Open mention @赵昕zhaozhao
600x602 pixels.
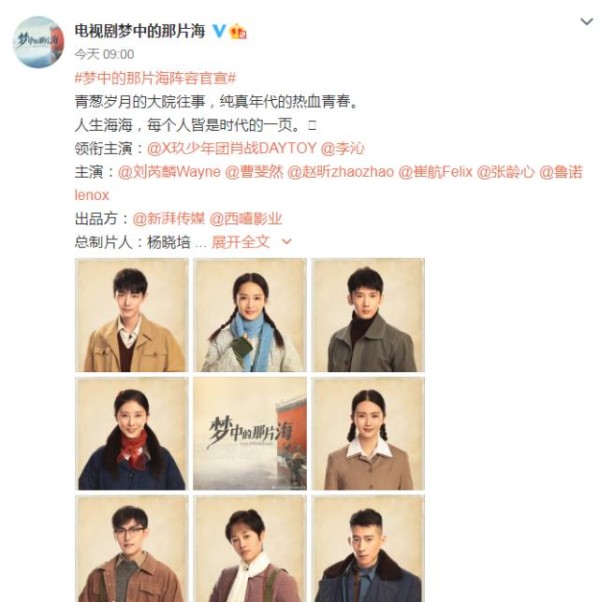click(341, 172)
